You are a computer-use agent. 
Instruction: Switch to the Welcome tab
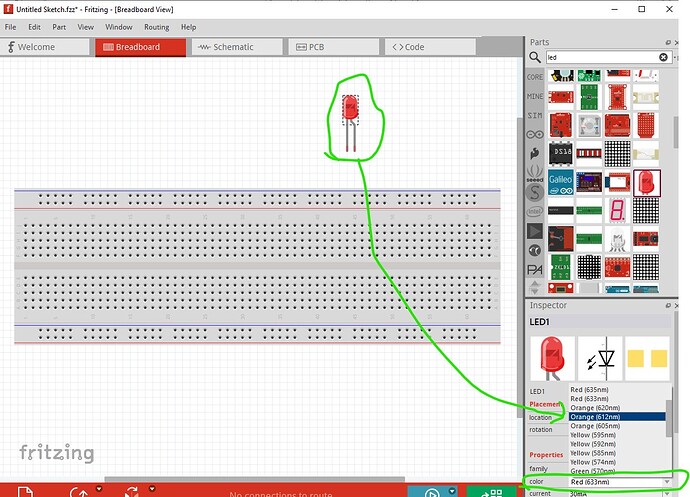44,47
